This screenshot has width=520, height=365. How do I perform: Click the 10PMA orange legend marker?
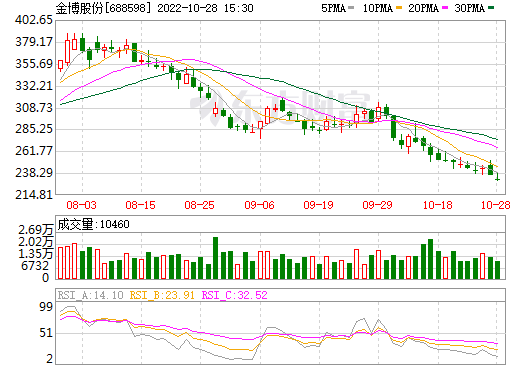tap(399, 8)
